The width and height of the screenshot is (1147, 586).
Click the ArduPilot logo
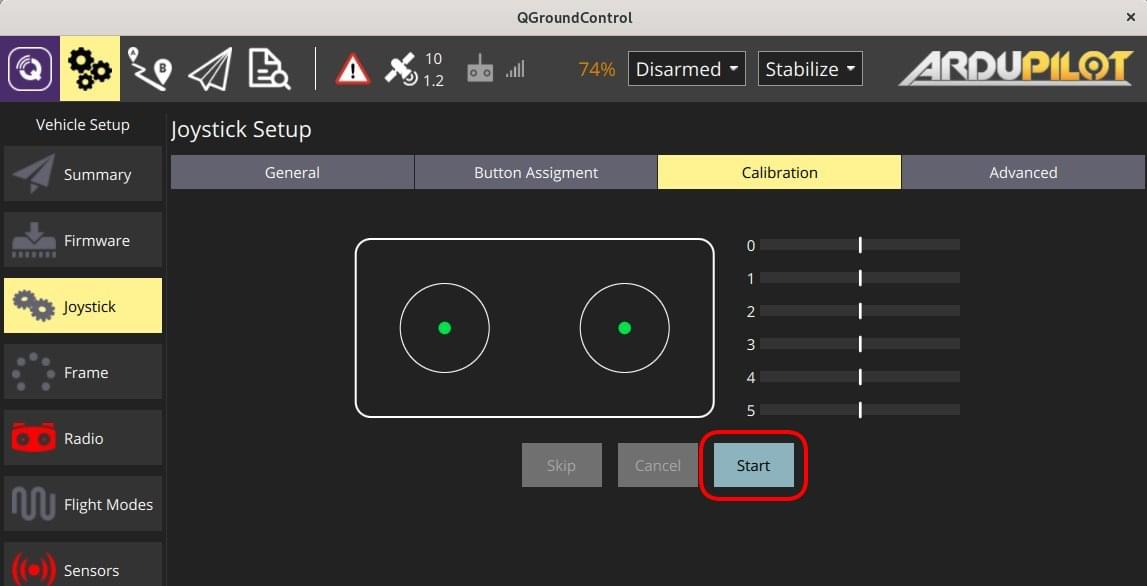coord(1014,68)
